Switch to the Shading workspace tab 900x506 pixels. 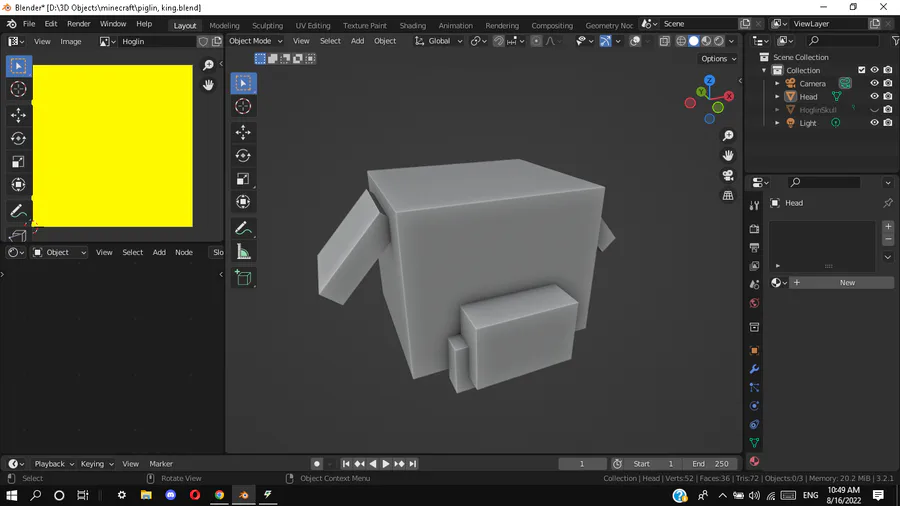point(413,25)
